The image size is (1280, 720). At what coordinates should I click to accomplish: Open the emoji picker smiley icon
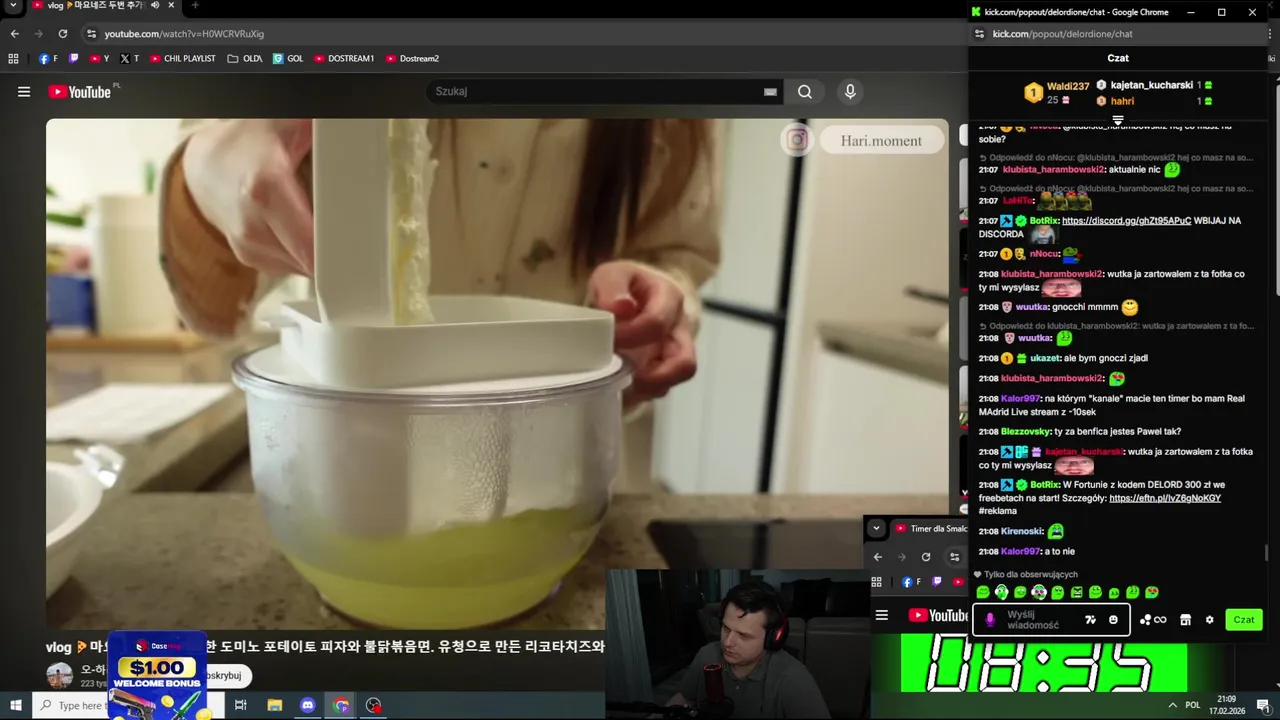click(x=1113, y=620)
